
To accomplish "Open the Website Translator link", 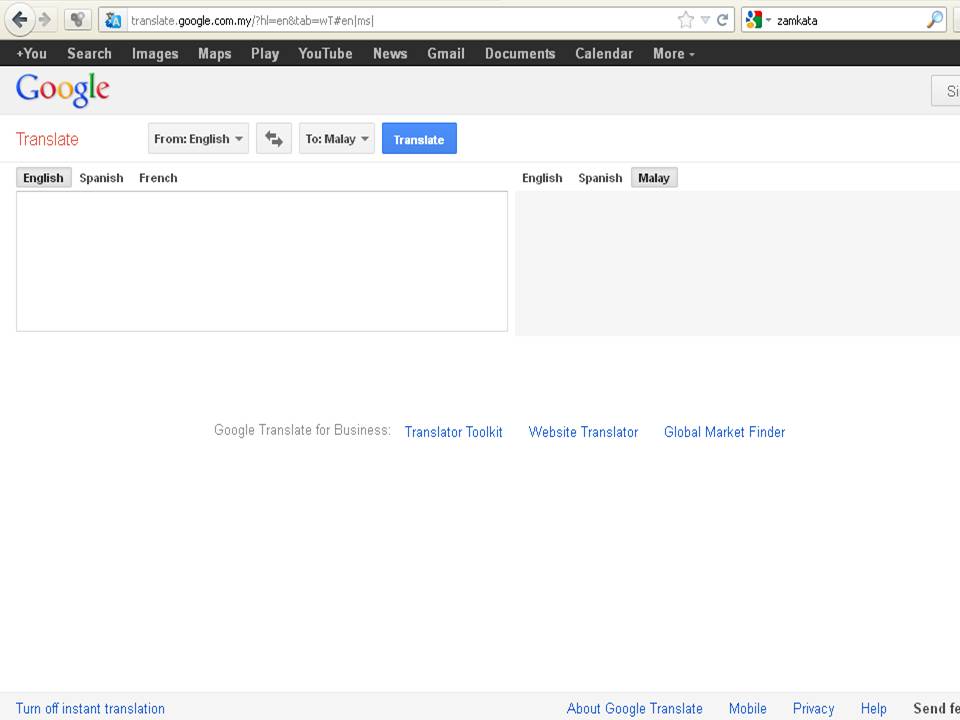I will pos(583,432).
